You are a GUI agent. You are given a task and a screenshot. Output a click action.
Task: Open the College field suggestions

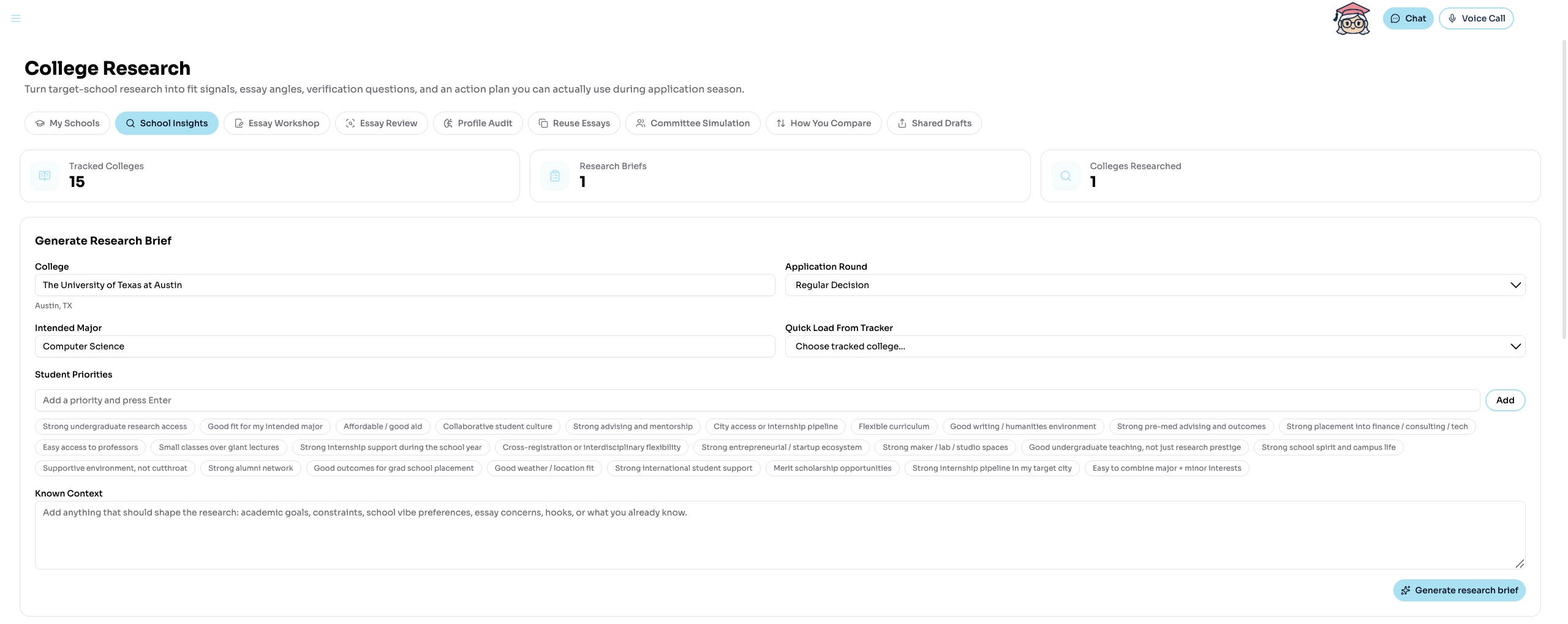tap(405, 284)
